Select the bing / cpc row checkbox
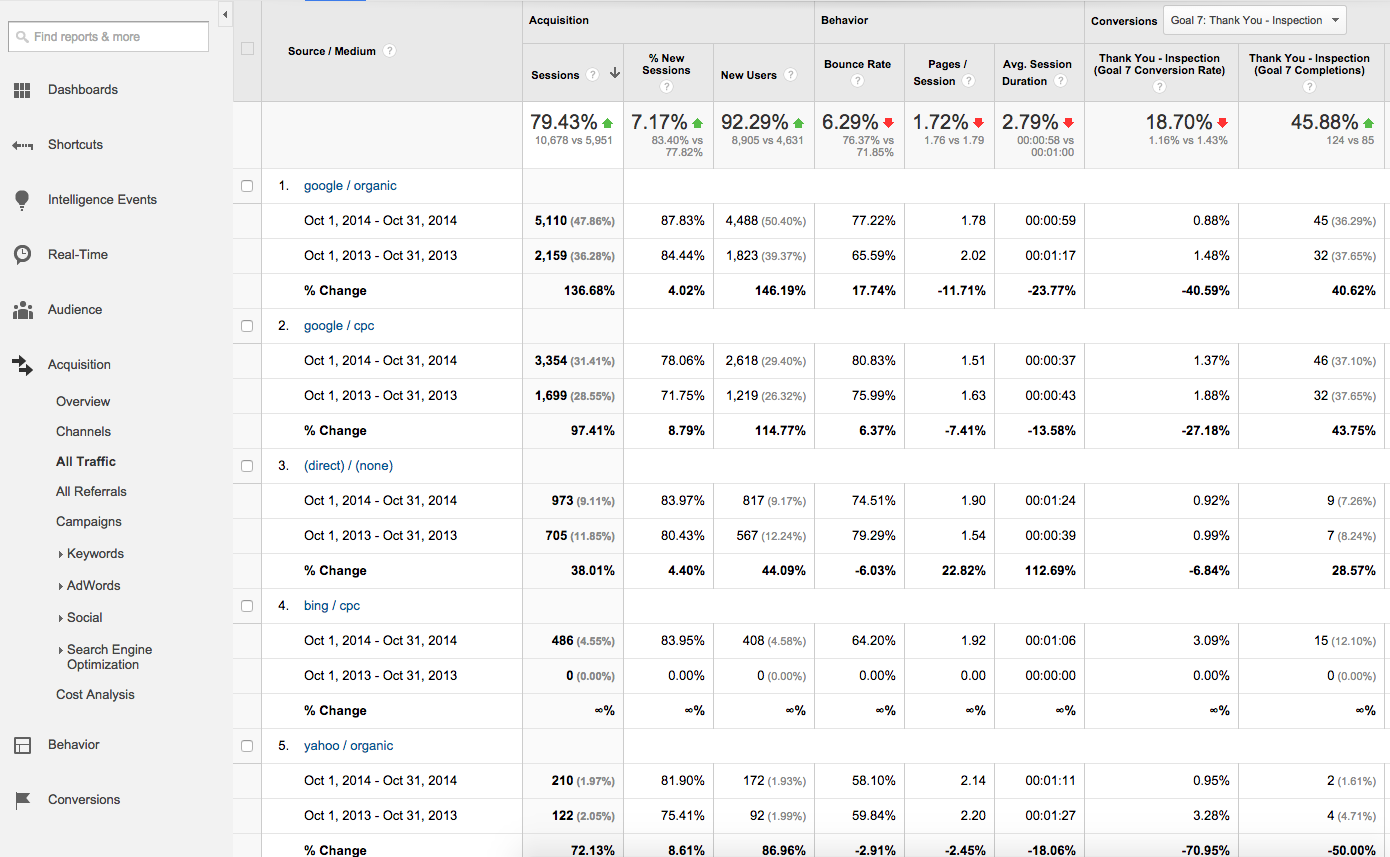The width and height of the screenshot is (1390, 857). click(247, 606)
